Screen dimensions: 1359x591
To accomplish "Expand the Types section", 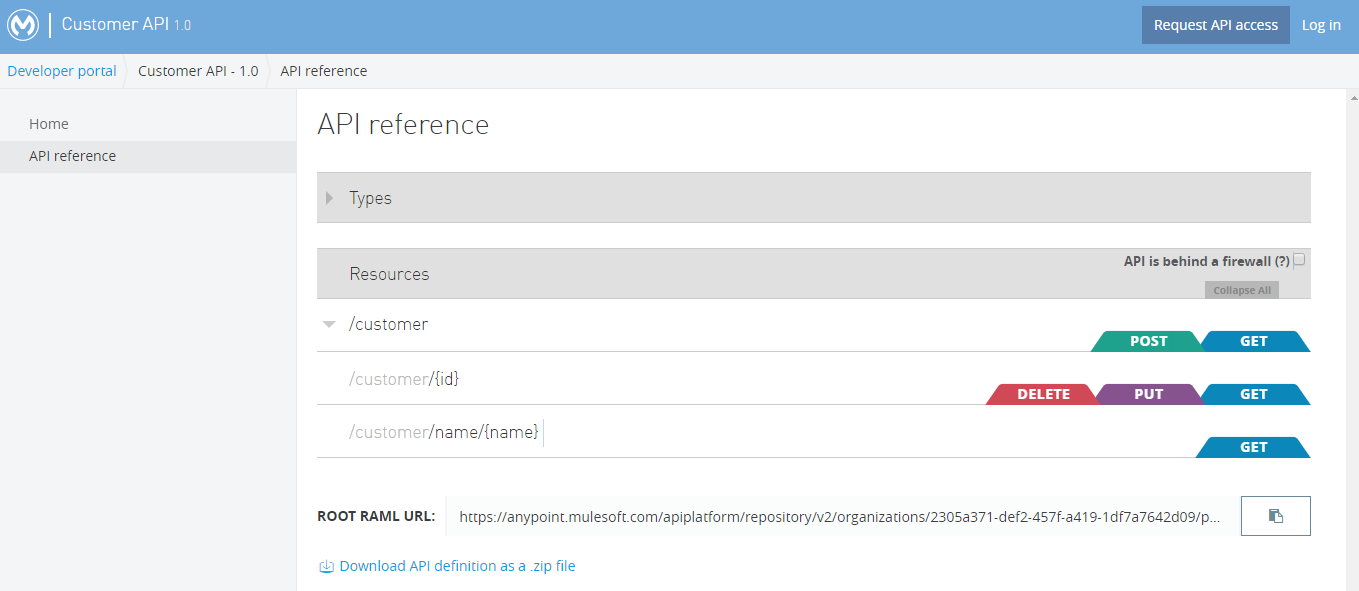I will 330,198.
